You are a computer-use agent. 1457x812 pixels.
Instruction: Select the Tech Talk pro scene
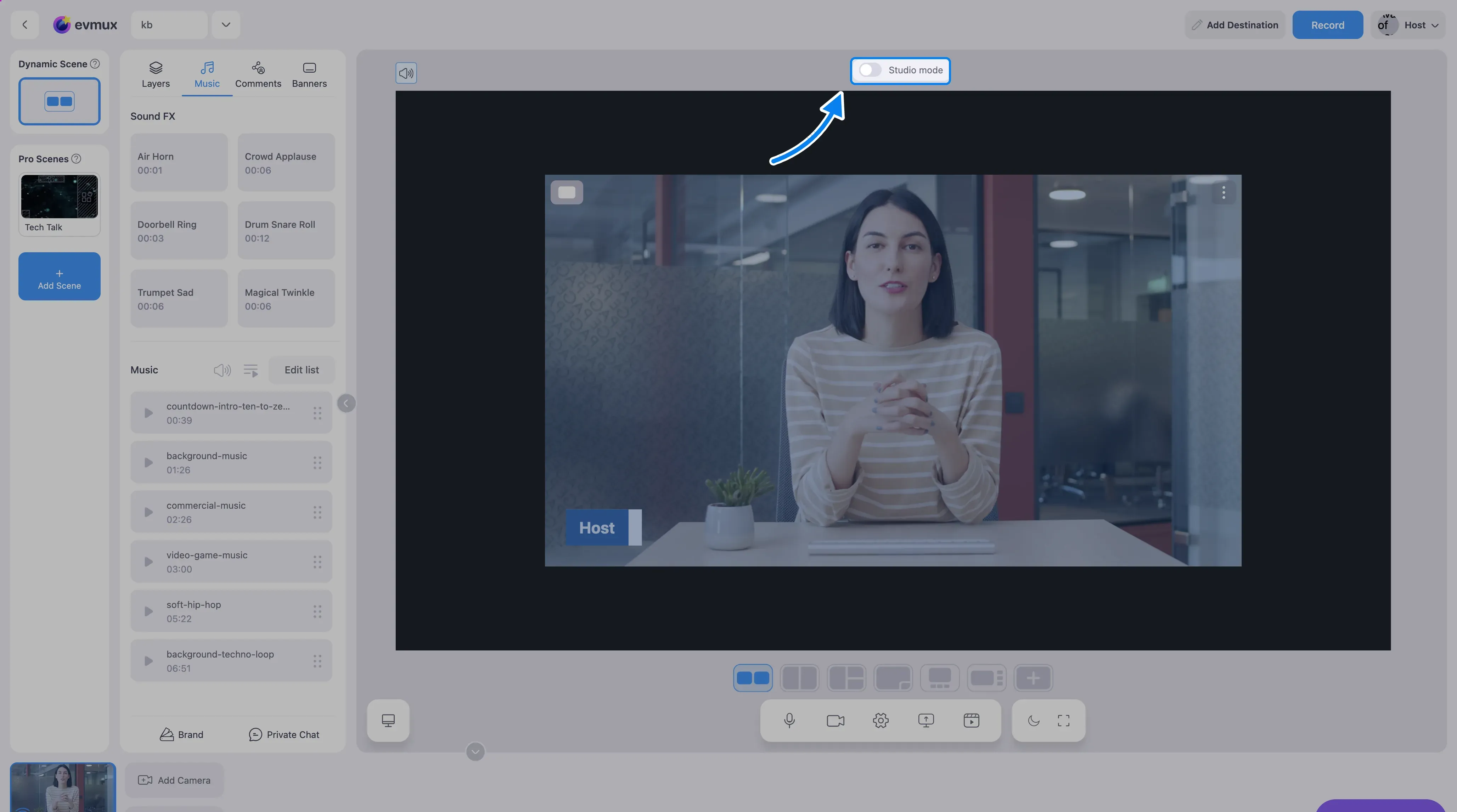click(x=60, y=204)
